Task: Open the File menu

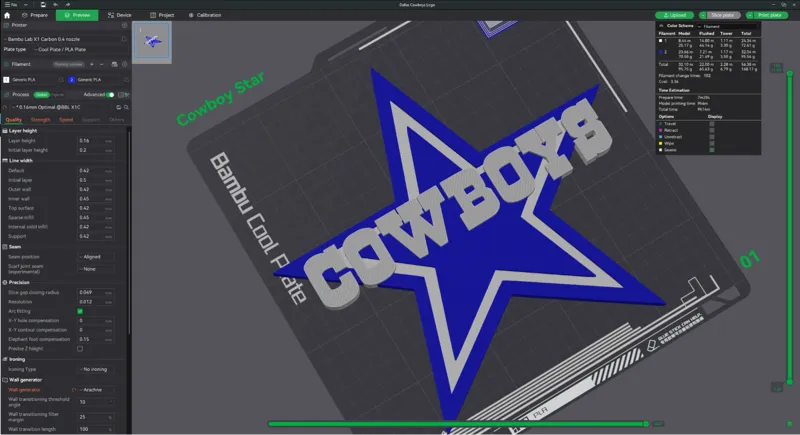Action: (x=11, y=5)
